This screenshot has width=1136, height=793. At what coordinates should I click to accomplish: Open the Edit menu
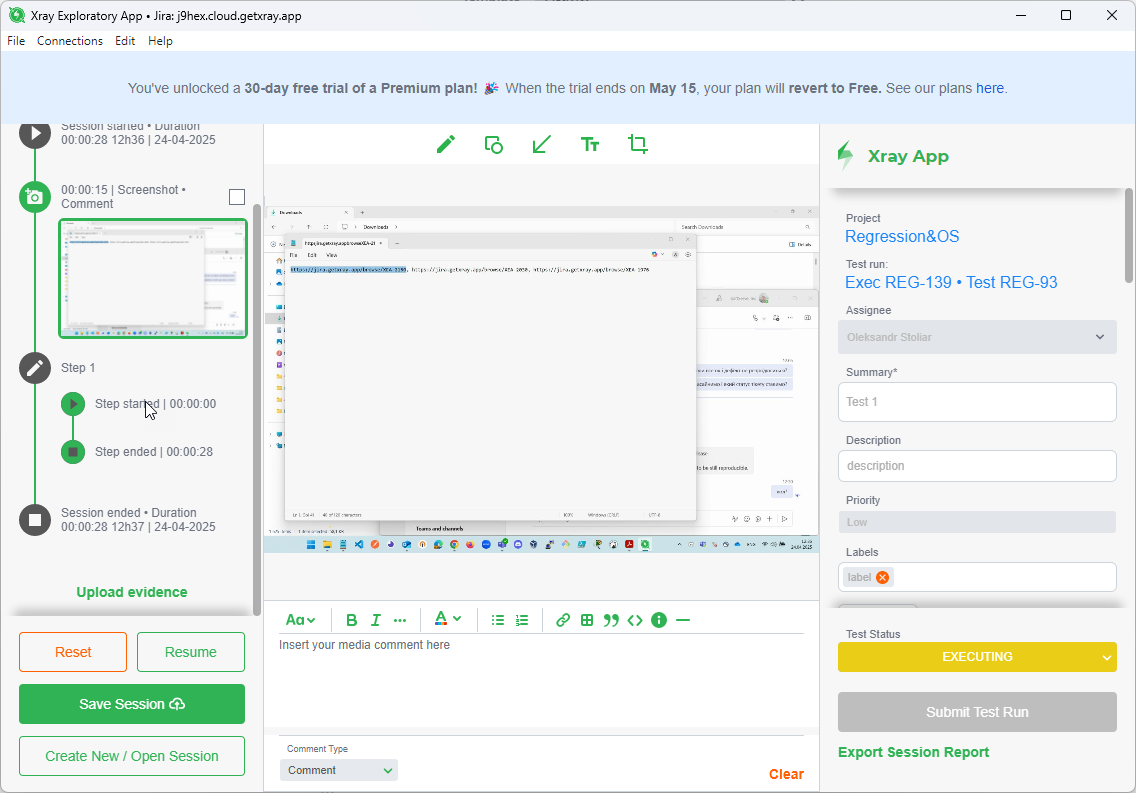(x=125, y=41)
